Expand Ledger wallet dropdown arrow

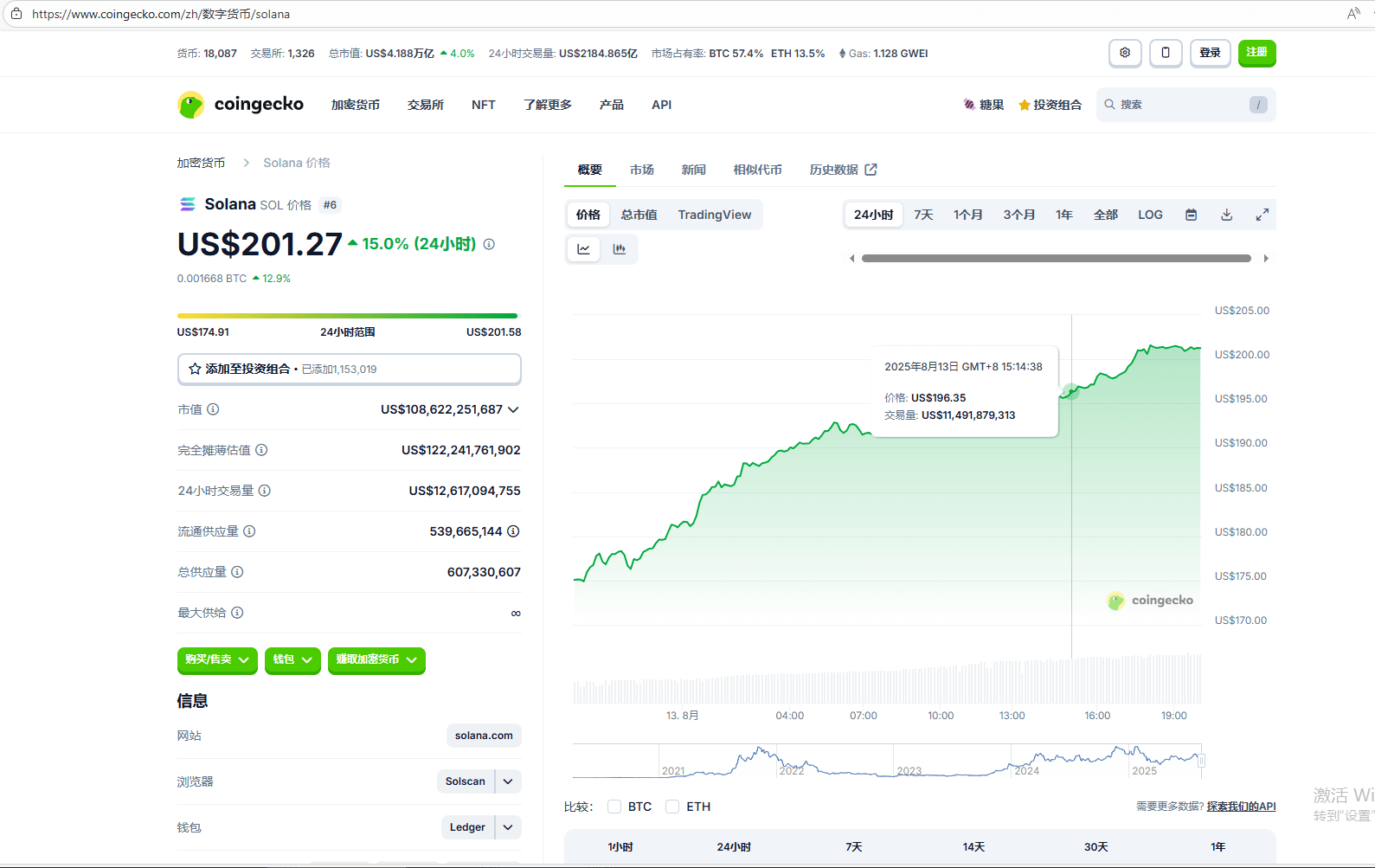(x=508, y=827)
